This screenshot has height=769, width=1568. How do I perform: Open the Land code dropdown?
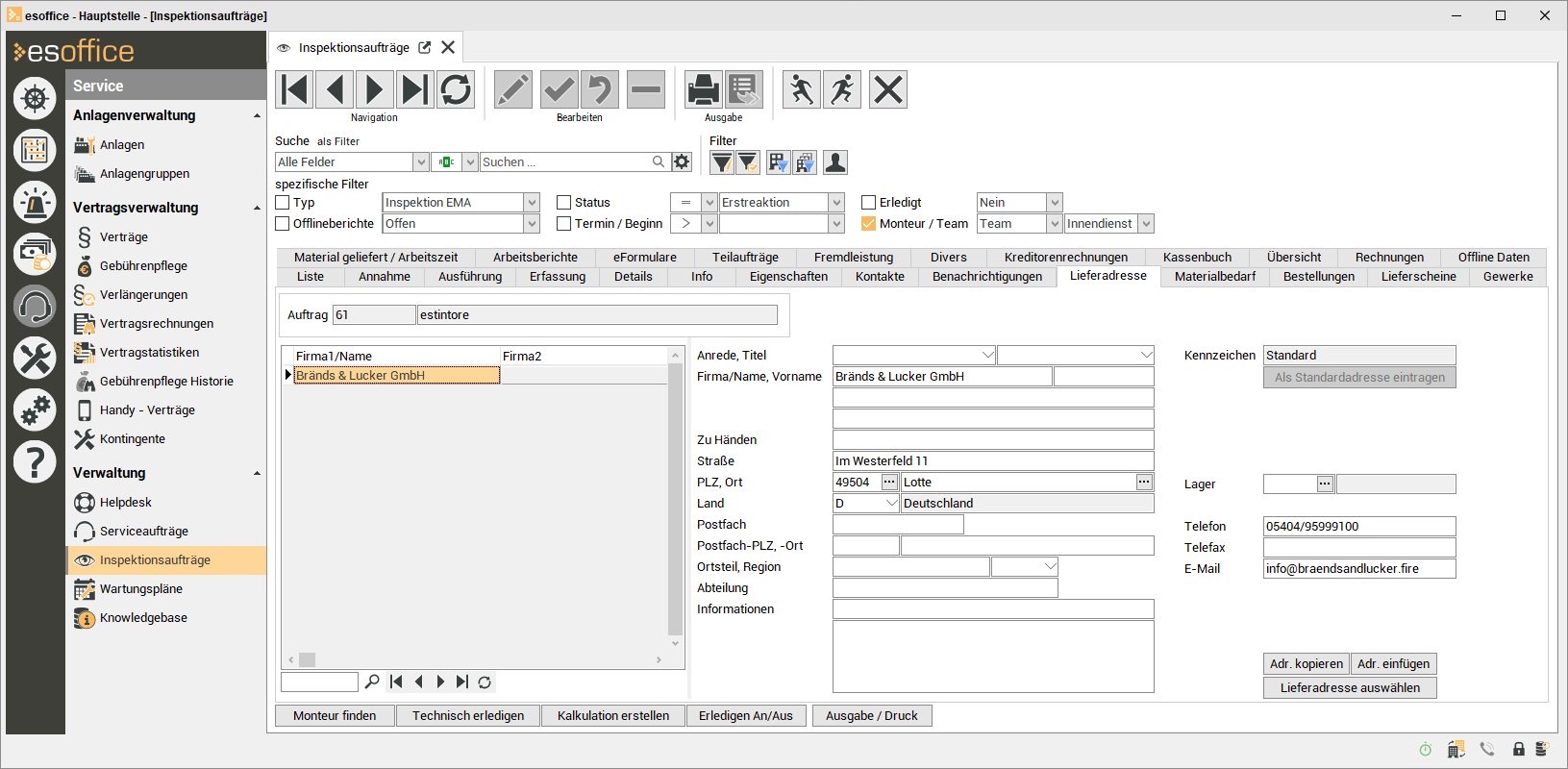click(891, 503)
